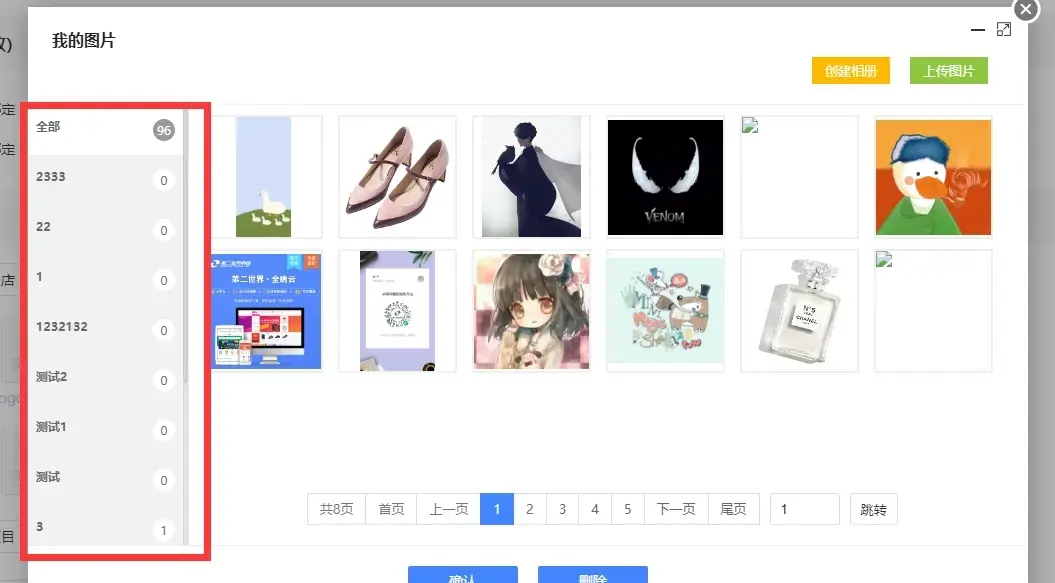Click the expand dialog icon
Image resolution: width=1055 pixels, height=583 pixels.
pyautogui.click(x=1004, y=30)
